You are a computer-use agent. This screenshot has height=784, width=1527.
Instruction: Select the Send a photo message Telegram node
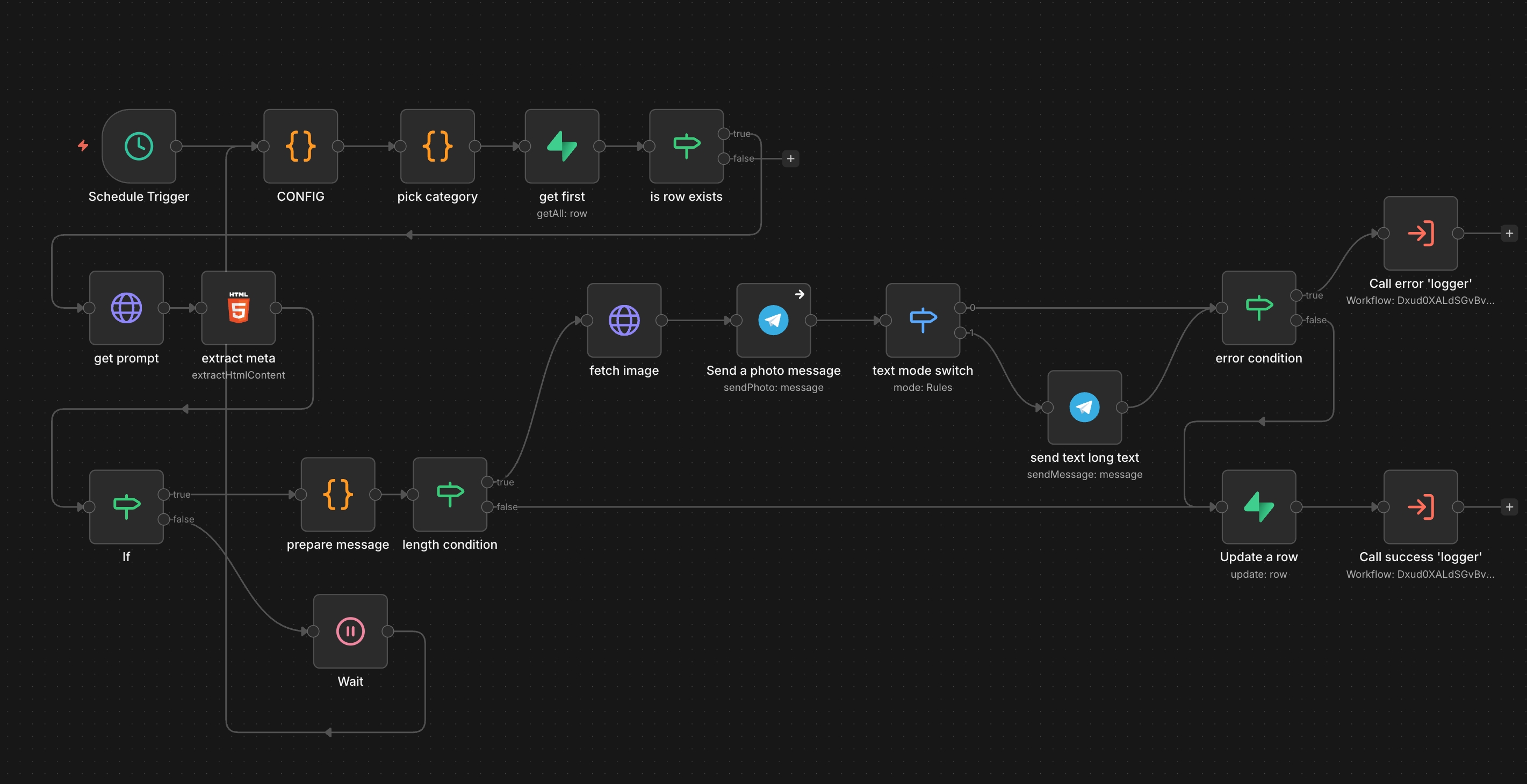click(x=773, y=320)
